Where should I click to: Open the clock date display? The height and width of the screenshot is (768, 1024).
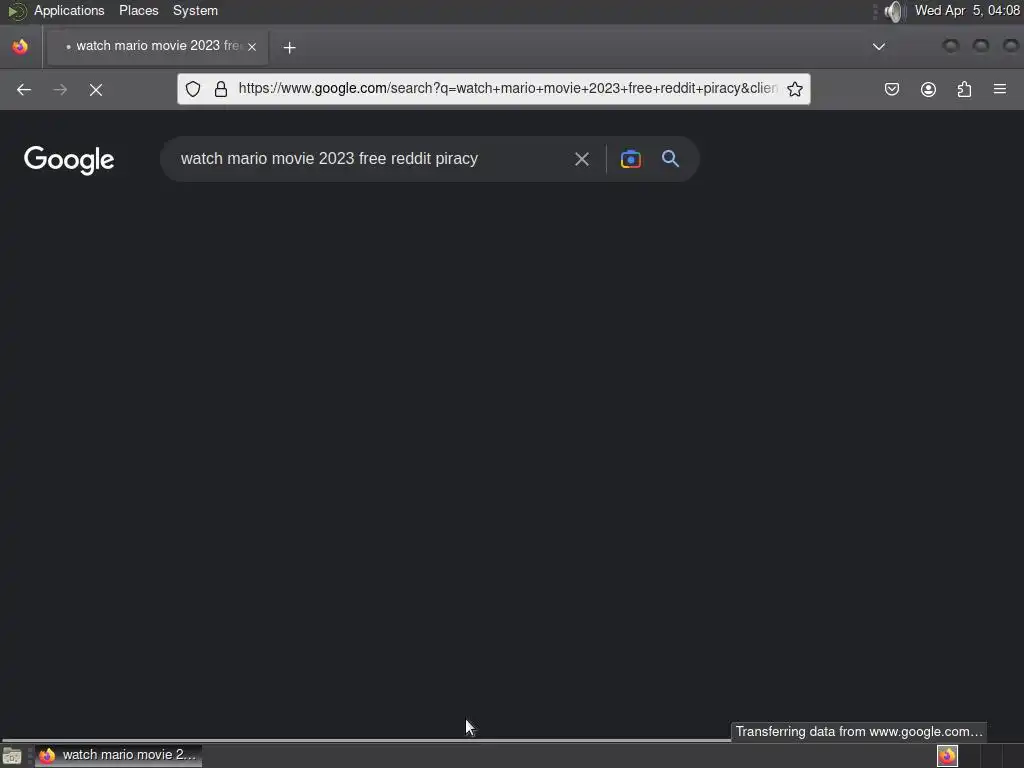click(x=967, y=10)
